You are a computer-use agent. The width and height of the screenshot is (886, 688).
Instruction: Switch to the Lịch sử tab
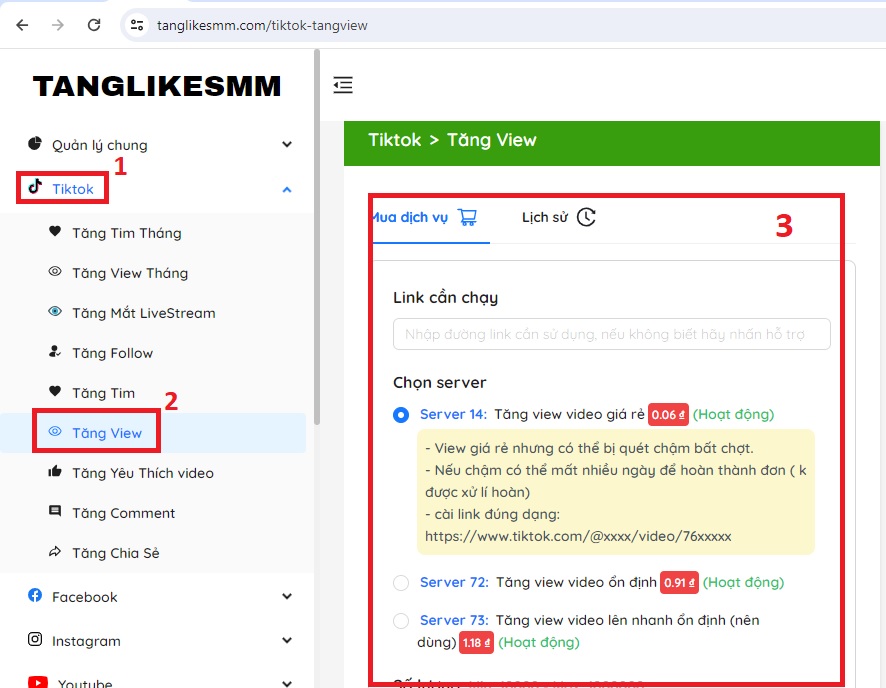558,218
